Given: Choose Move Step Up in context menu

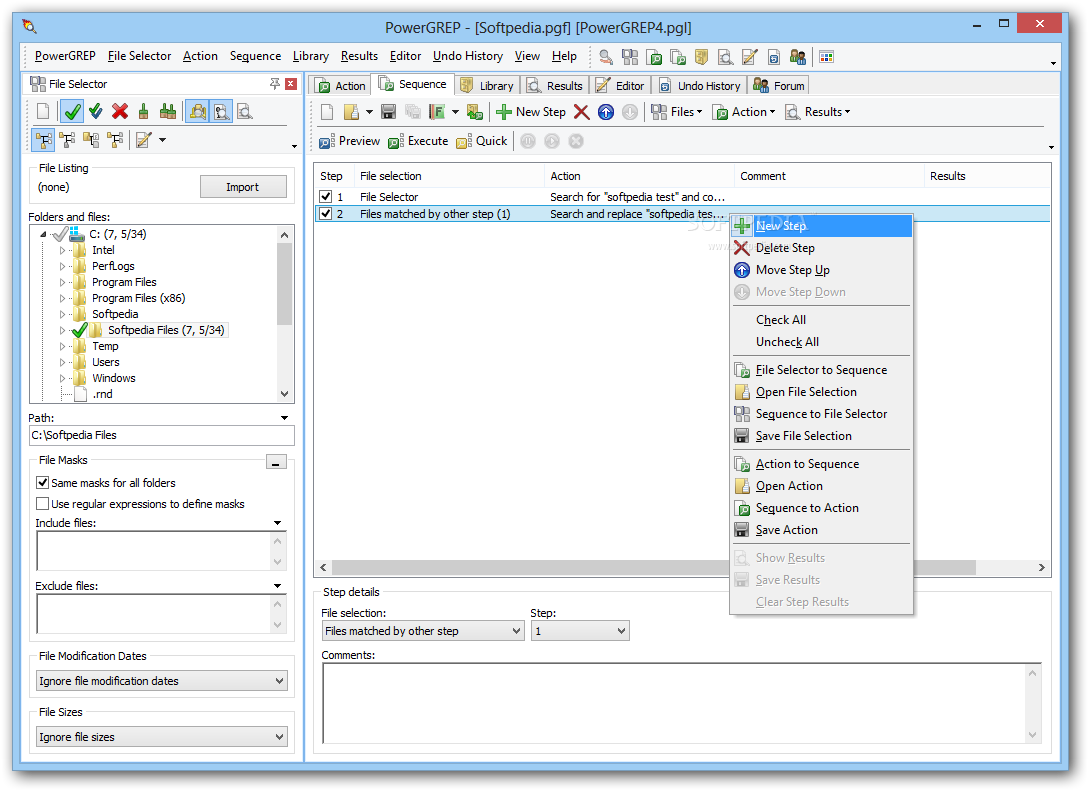Looking at the screenshot, I should pos(822,270).
